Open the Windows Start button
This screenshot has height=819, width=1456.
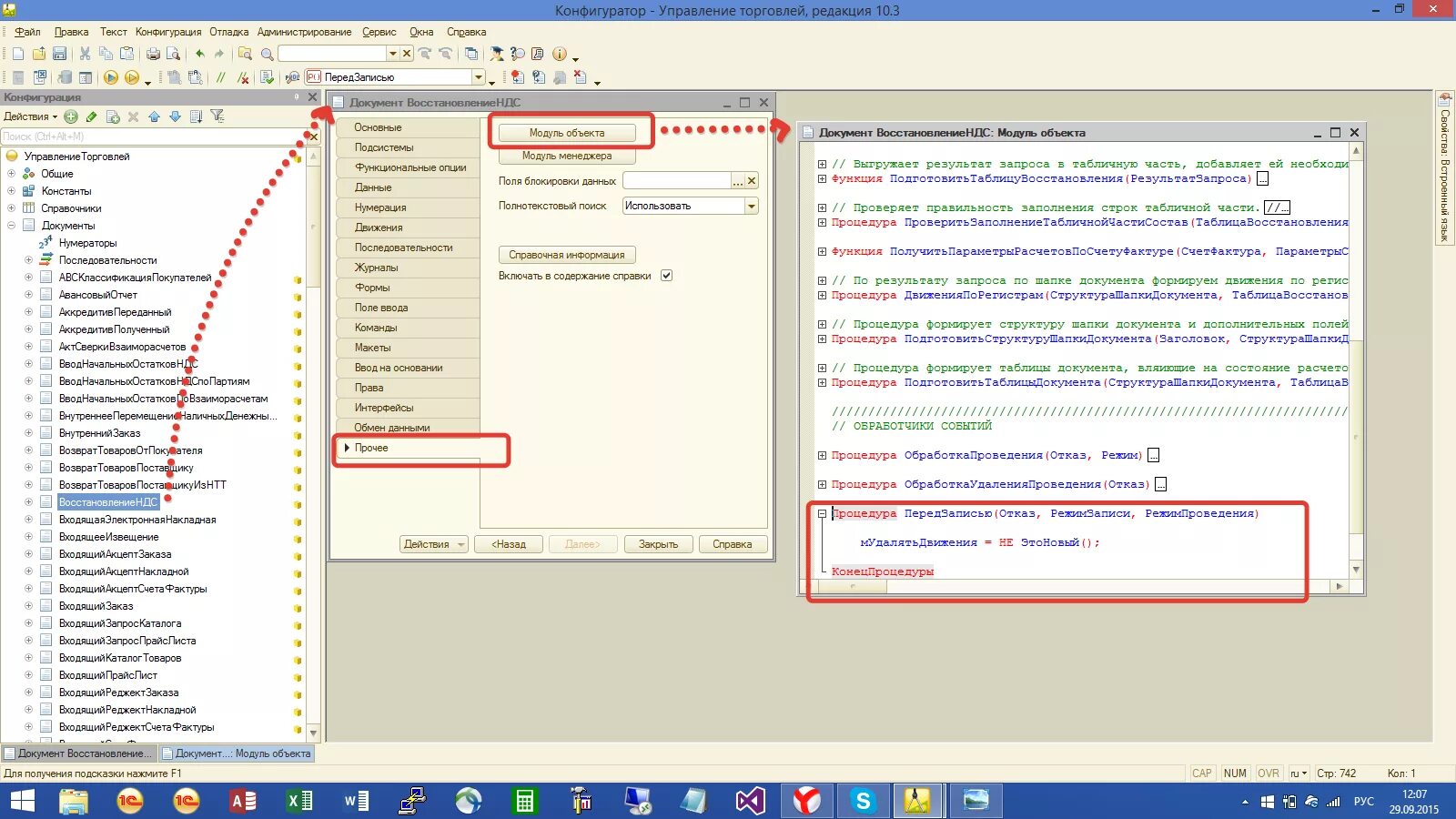(22, 802)
